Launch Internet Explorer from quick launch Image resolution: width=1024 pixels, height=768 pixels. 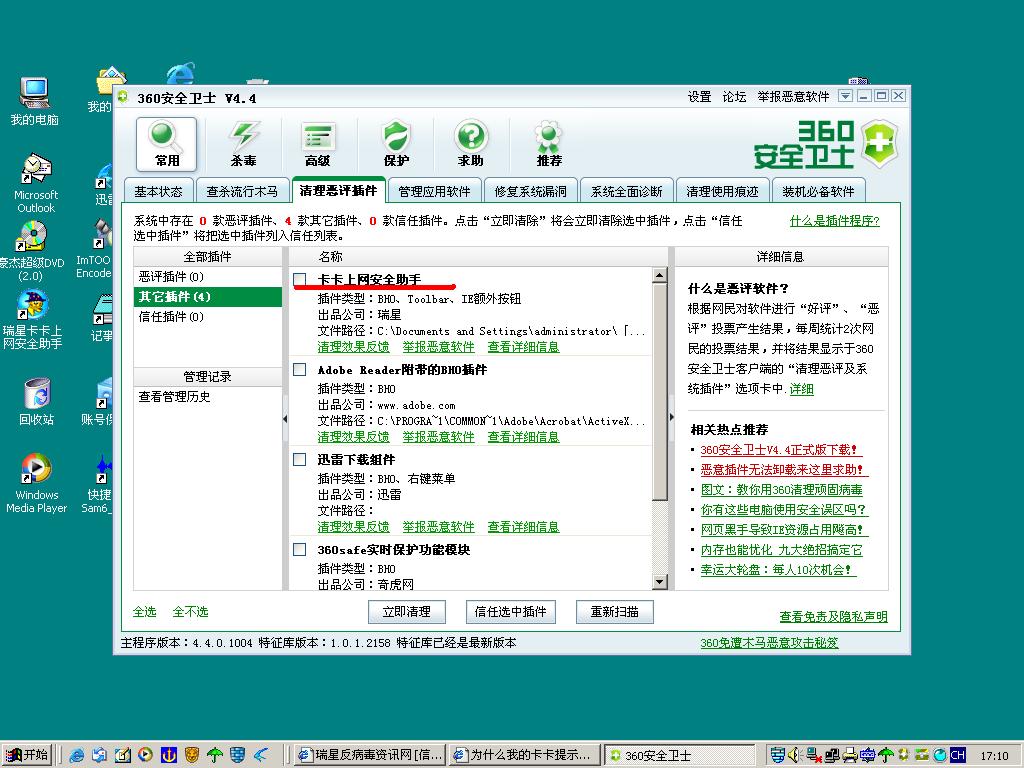pos(76,755)
